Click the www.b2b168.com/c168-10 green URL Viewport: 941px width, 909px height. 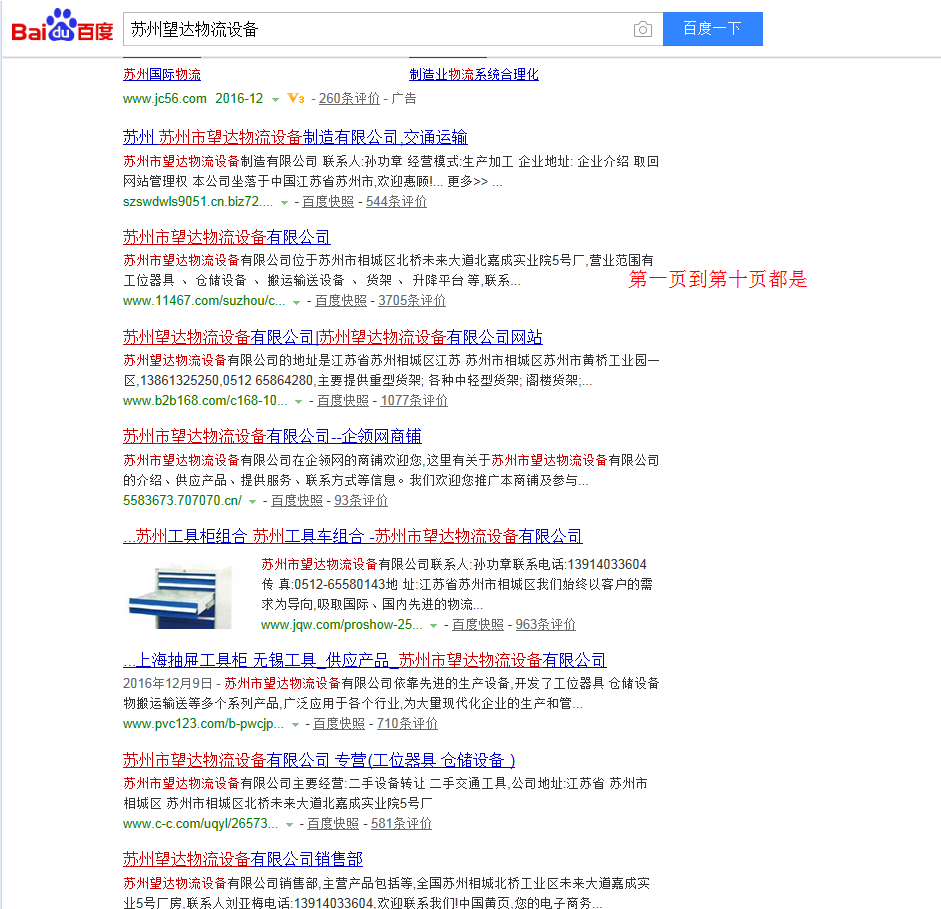[x=205, y=400]
